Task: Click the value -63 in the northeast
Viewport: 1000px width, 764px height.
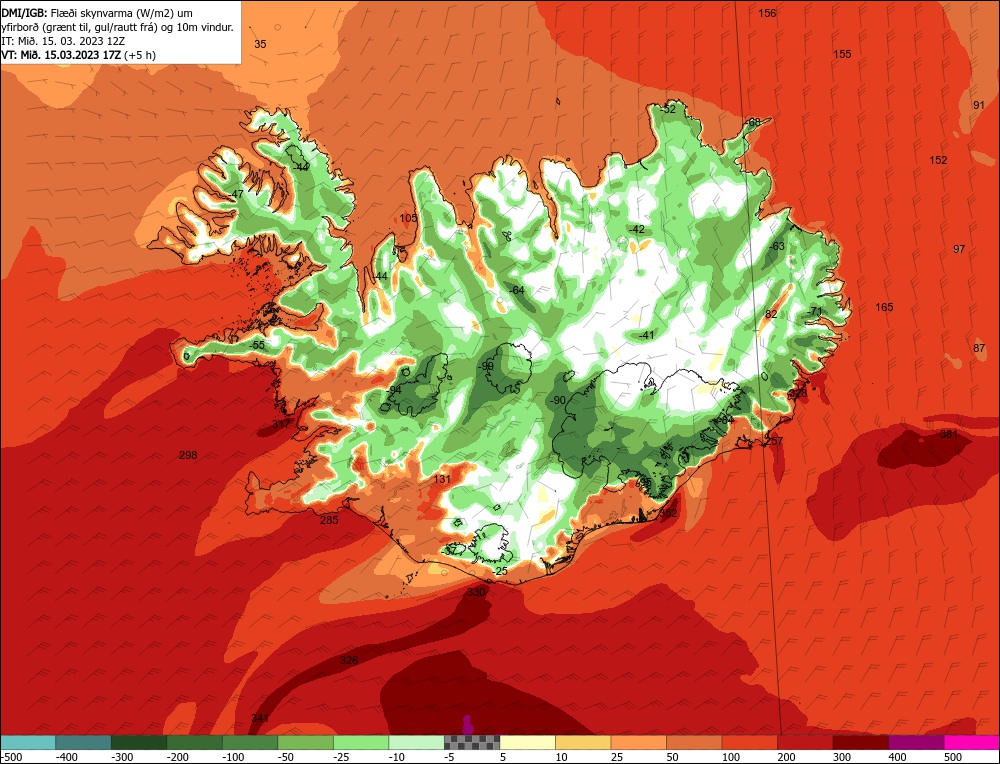Action: (x=777, y=246)
